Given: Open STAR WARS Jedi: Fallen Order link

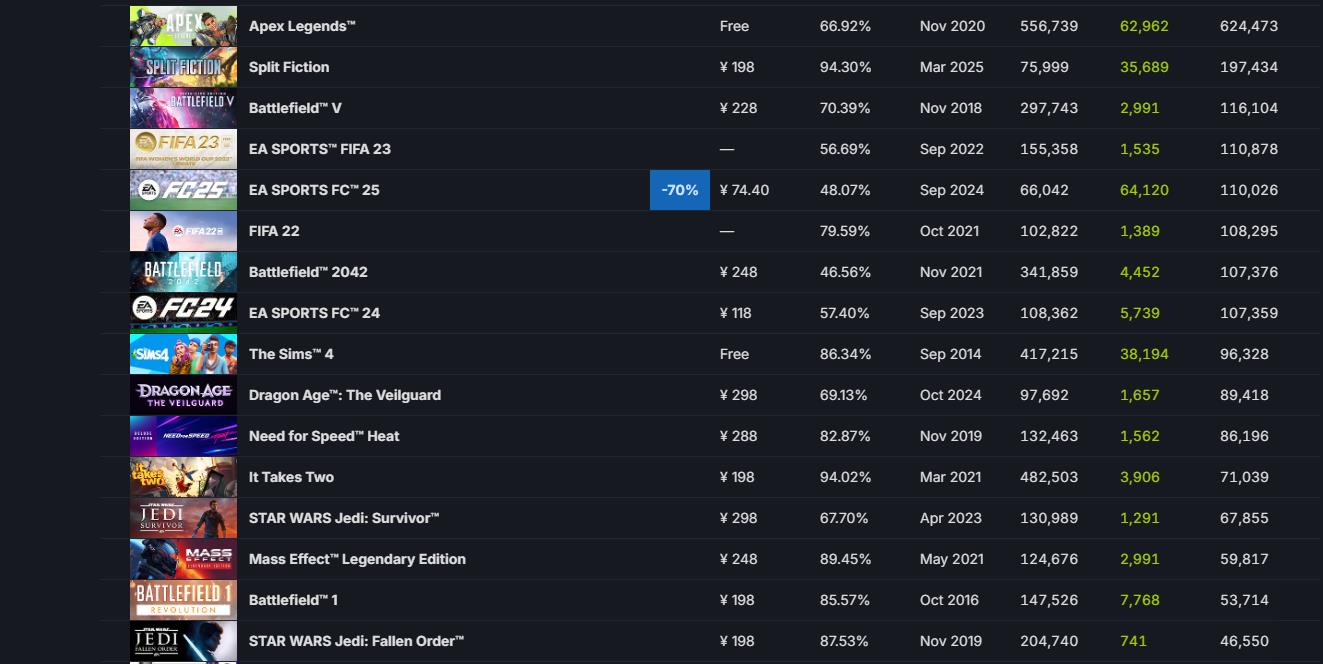Looking at the screenshot, I should point(356,641).
